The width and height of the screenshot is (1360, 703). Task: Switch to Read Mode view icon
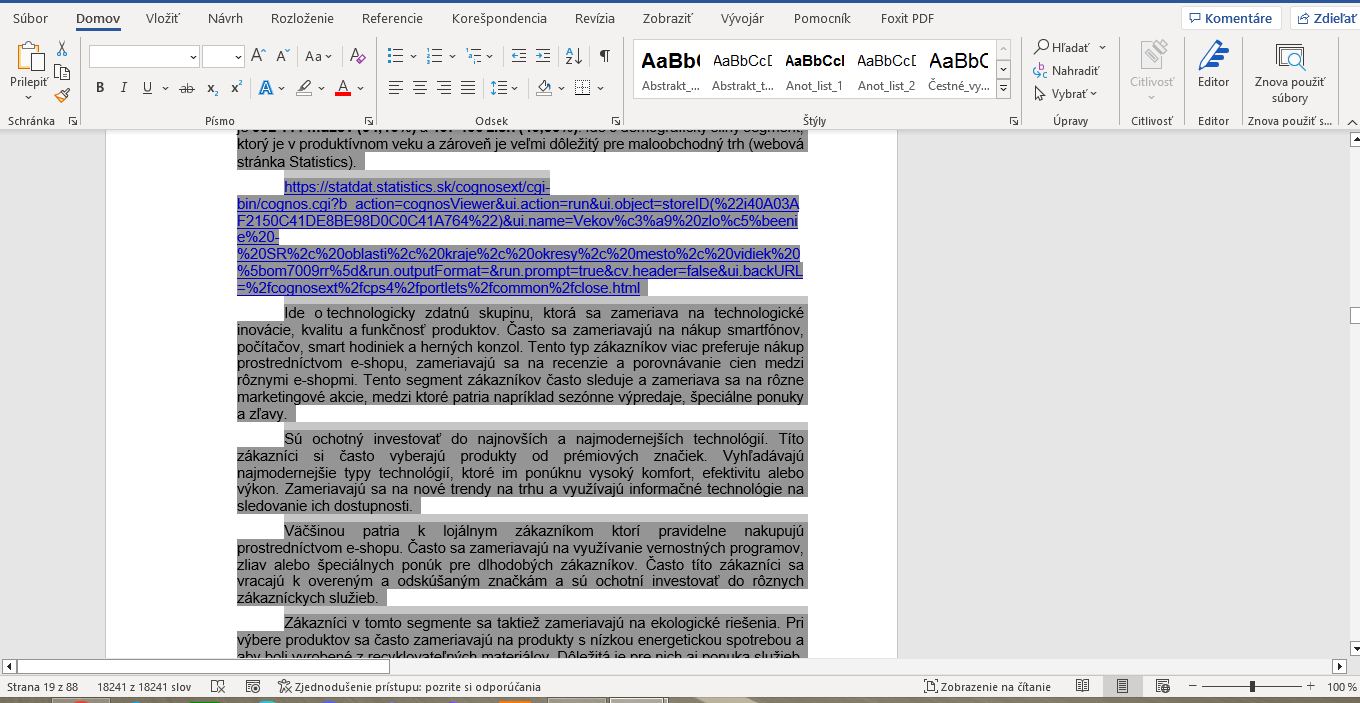pyautogui.click(x=1082, y=687)
